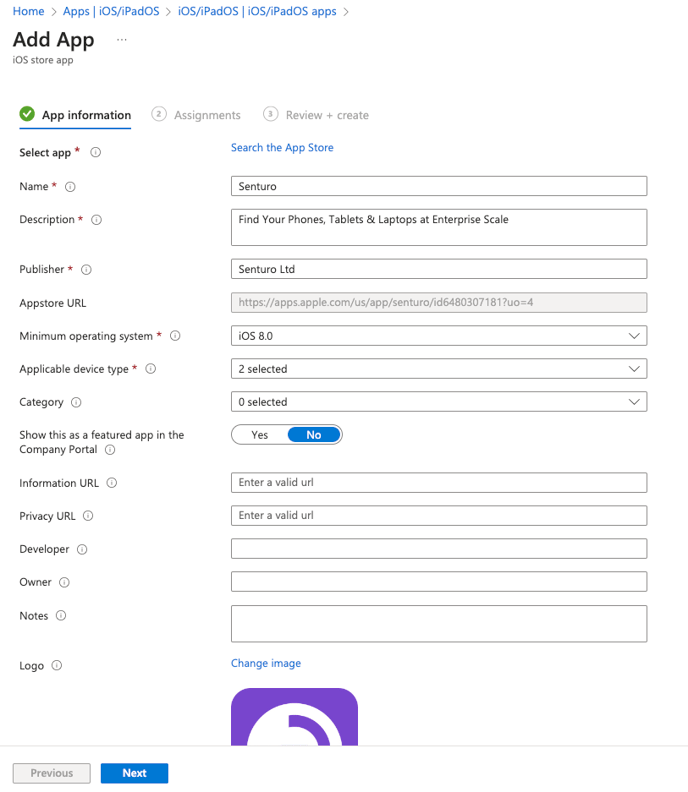This screenshot has height=792, width=688.
Task: Click the Privacy URL input field
Action: [x=439, y=516]
